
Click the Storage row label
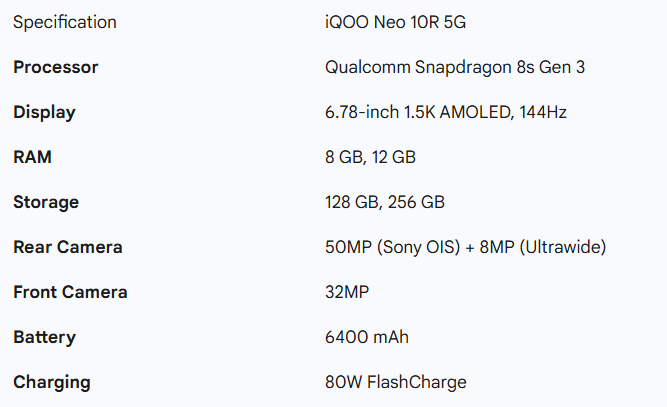tap(46, 202)
